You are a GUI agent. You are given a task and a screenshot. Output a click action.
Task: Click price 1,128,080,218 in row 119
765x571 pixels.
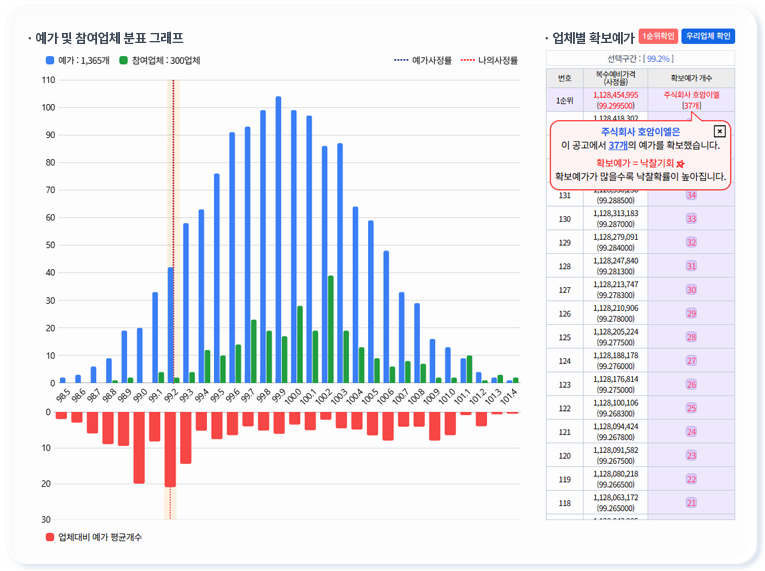(x=615, y=474)
